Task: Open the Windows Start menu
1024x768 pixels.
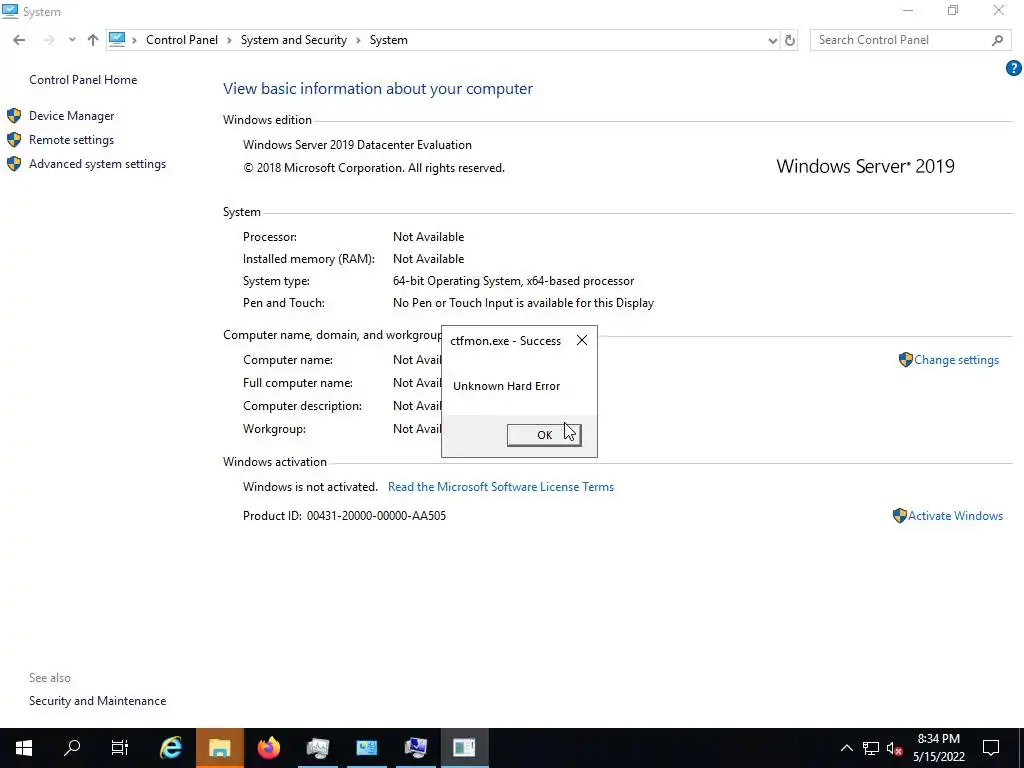Action: [x=24, y=748]
